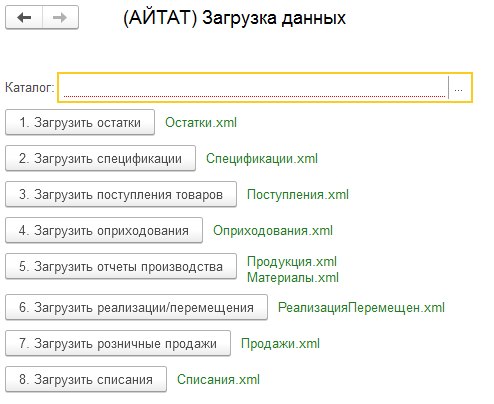Click 8. Загрузить списания button

click(x=86, y=379)
